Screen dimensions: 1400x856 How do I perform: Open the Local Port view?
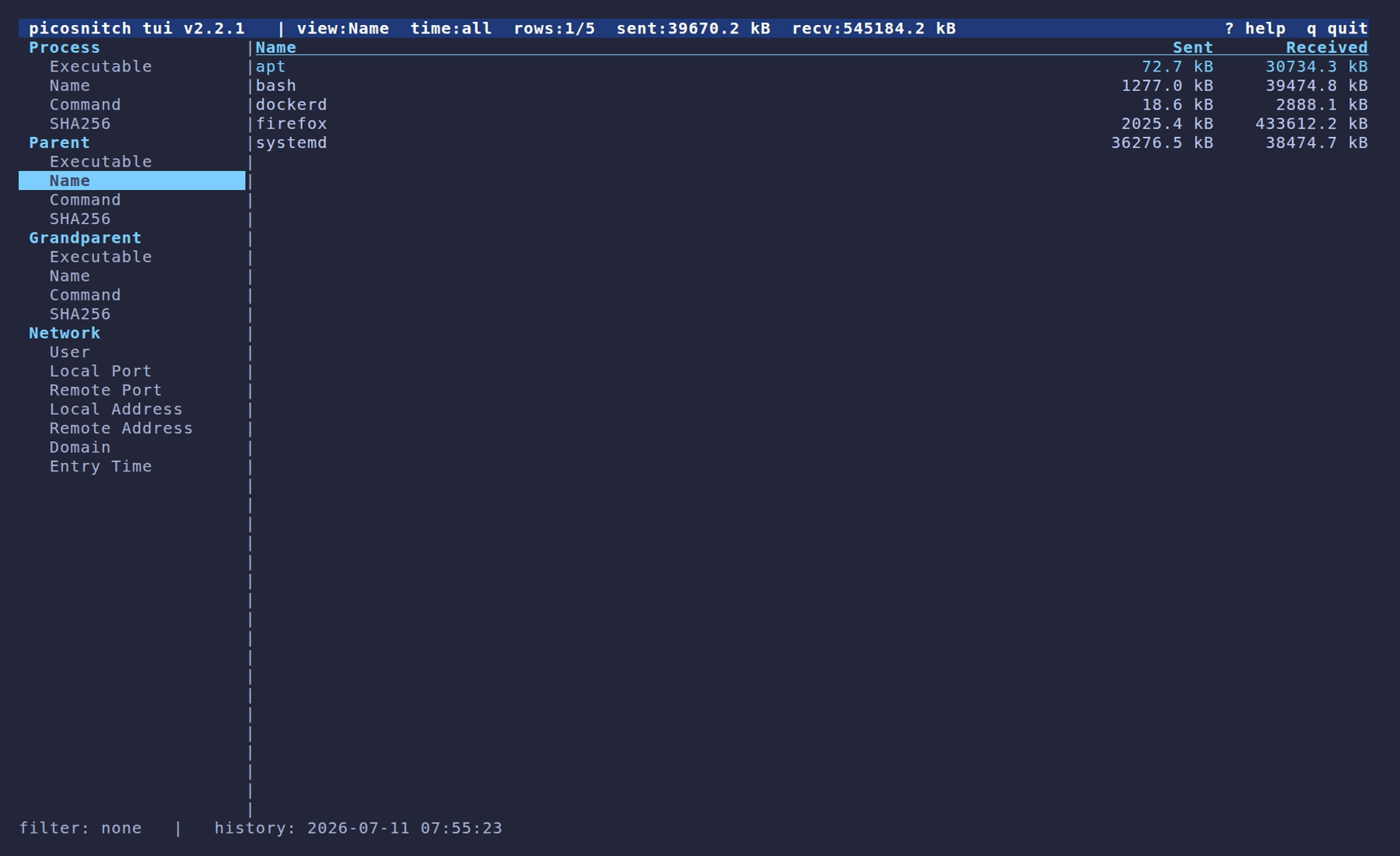pyautogui.click(x=100, y=371)
